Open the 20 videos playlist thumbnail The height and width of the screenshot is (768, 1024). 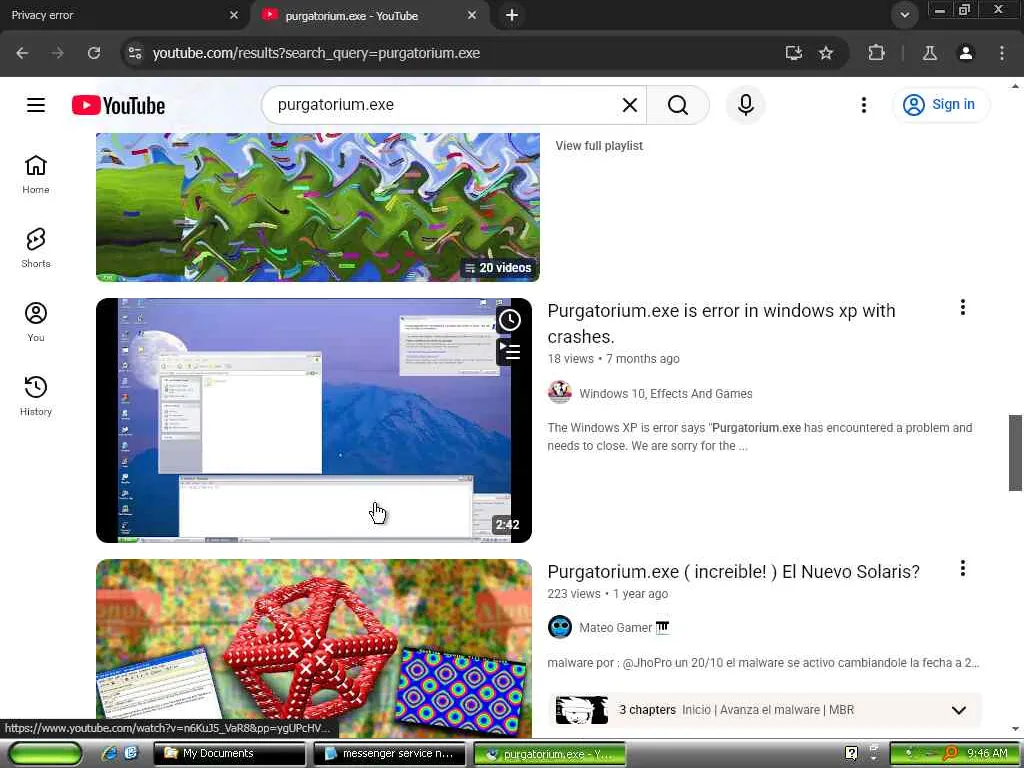click(x=317, y=207)
